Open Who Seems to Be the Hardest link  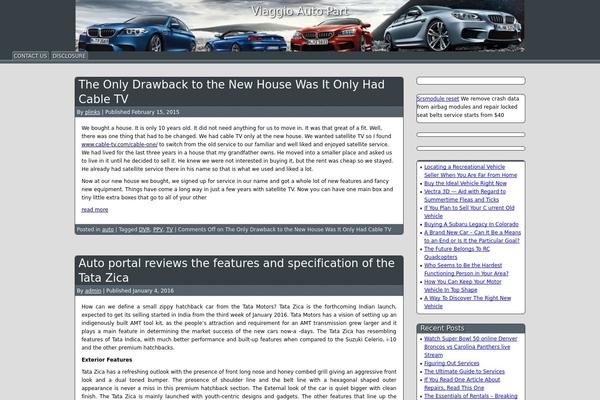point(466,269)
